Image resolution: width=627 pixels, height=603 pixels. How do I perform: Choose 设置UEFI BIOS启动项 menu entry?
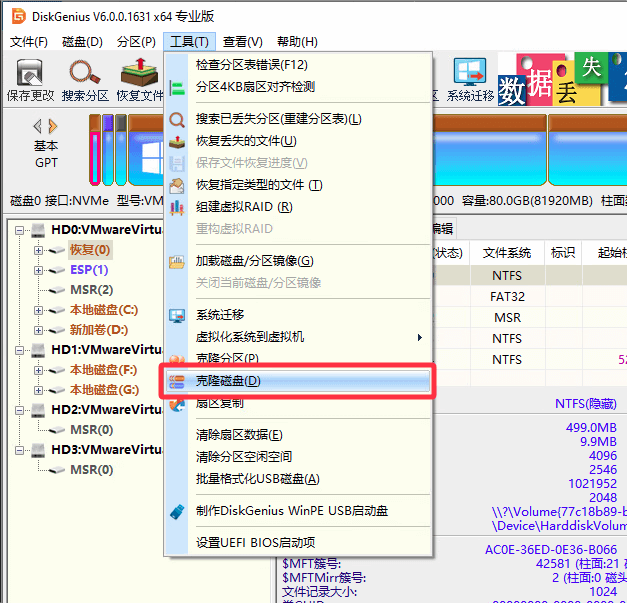point(255,543)
